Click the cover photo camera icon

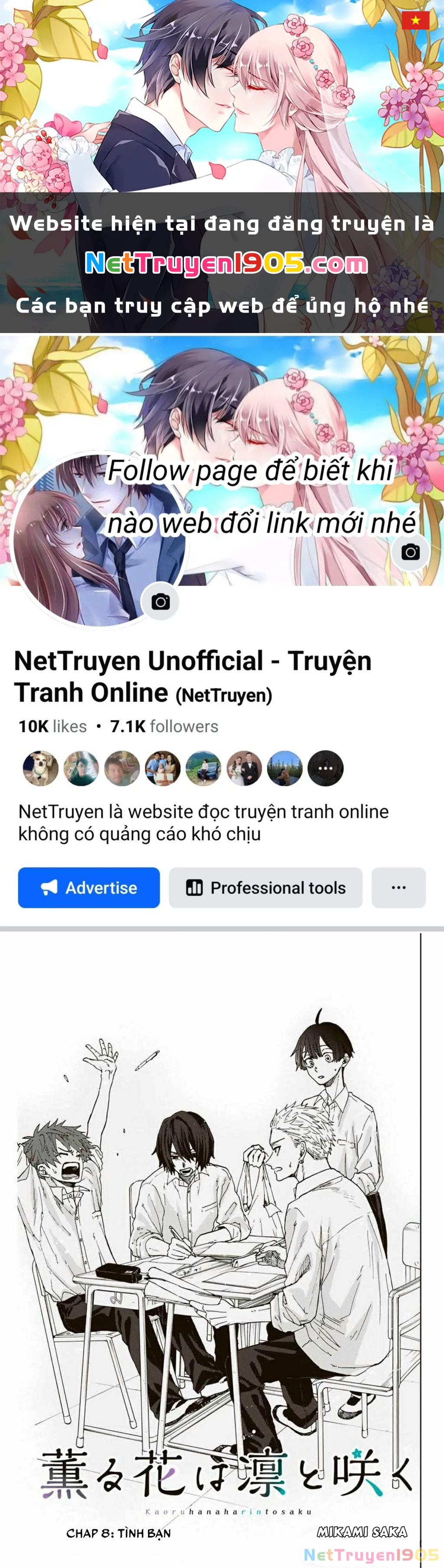click(x=411, y=552)
